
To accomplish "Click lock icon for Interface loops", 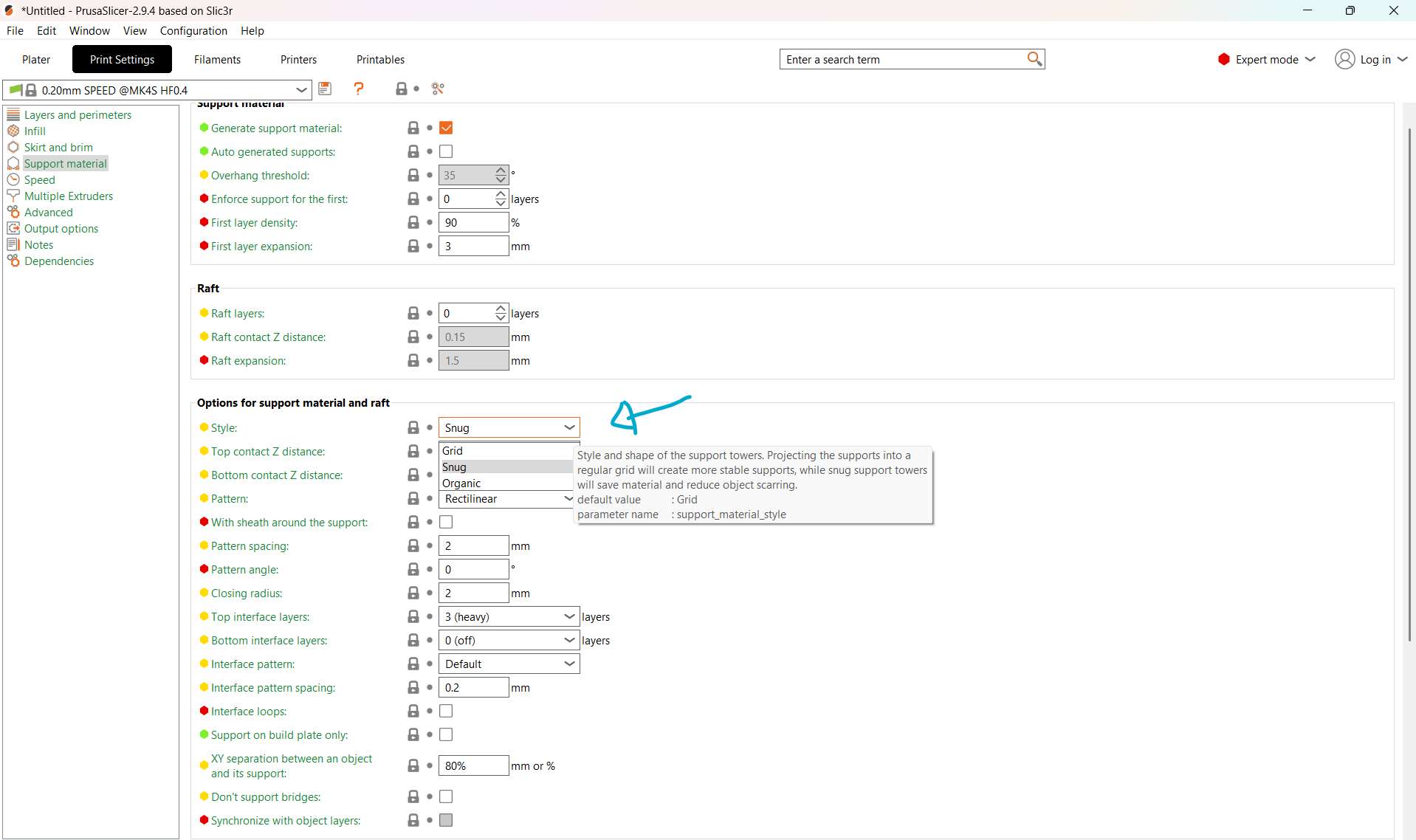I will click(413, 711).
